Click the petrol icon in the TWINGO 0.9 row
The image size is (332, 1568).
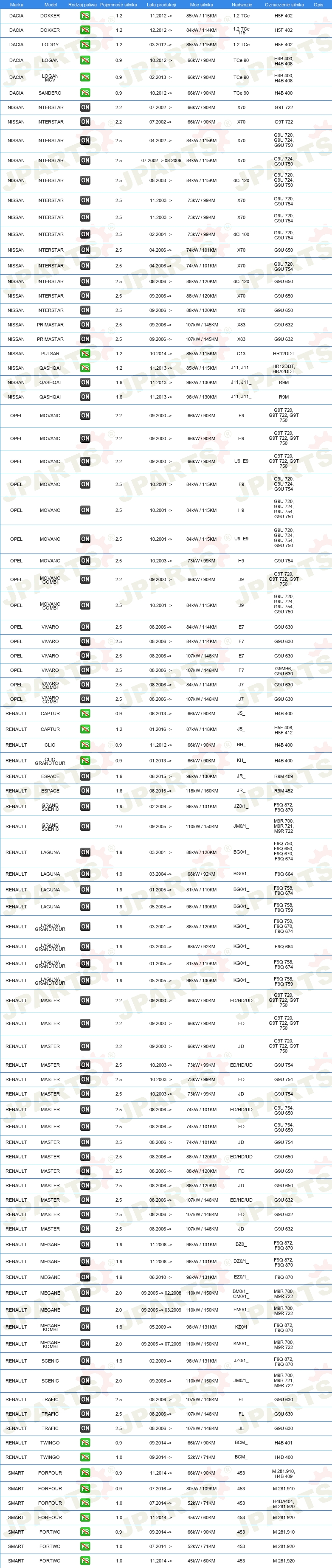tap(85, 1443)
